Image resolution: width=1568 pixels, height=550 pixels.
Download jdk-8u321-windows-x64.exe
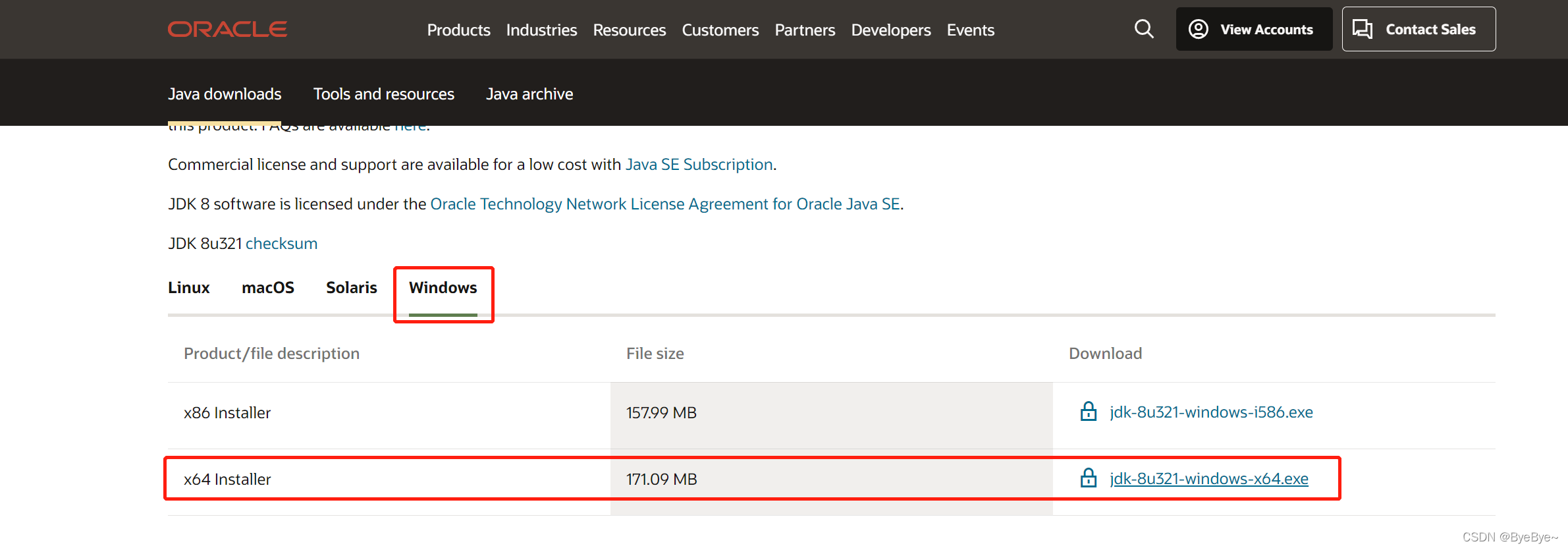pyautogui.click(x=1208, y=479)
